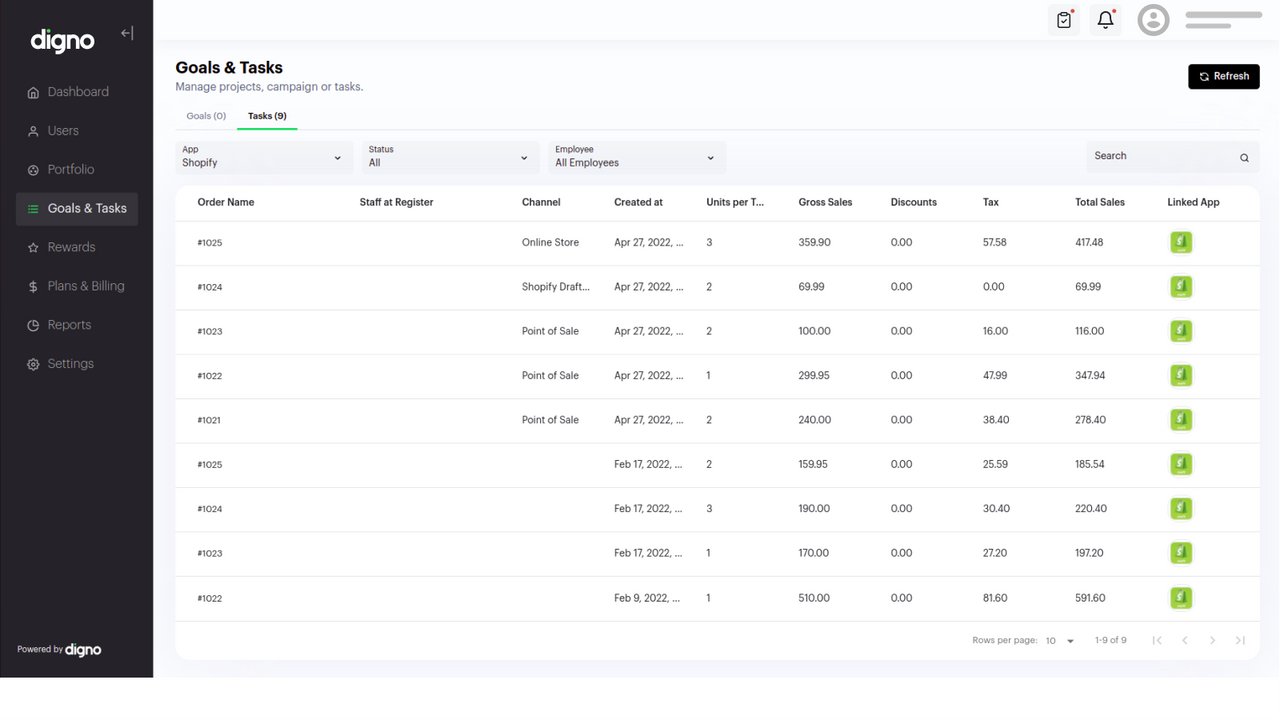Click the Powered by digno footer link

coord(59,650)
